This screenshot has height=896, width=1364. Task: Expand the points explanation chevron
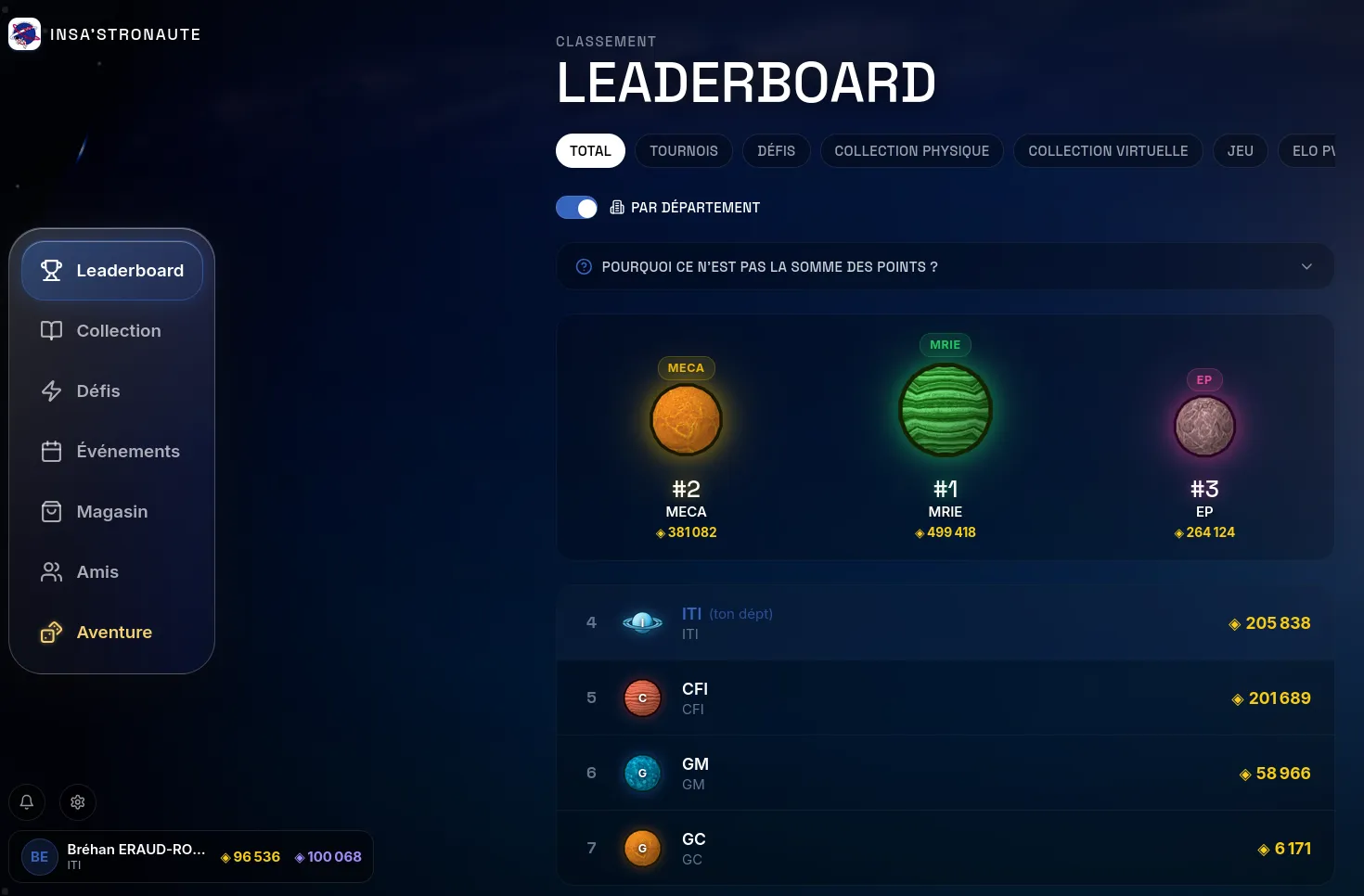pos(1306,267)
